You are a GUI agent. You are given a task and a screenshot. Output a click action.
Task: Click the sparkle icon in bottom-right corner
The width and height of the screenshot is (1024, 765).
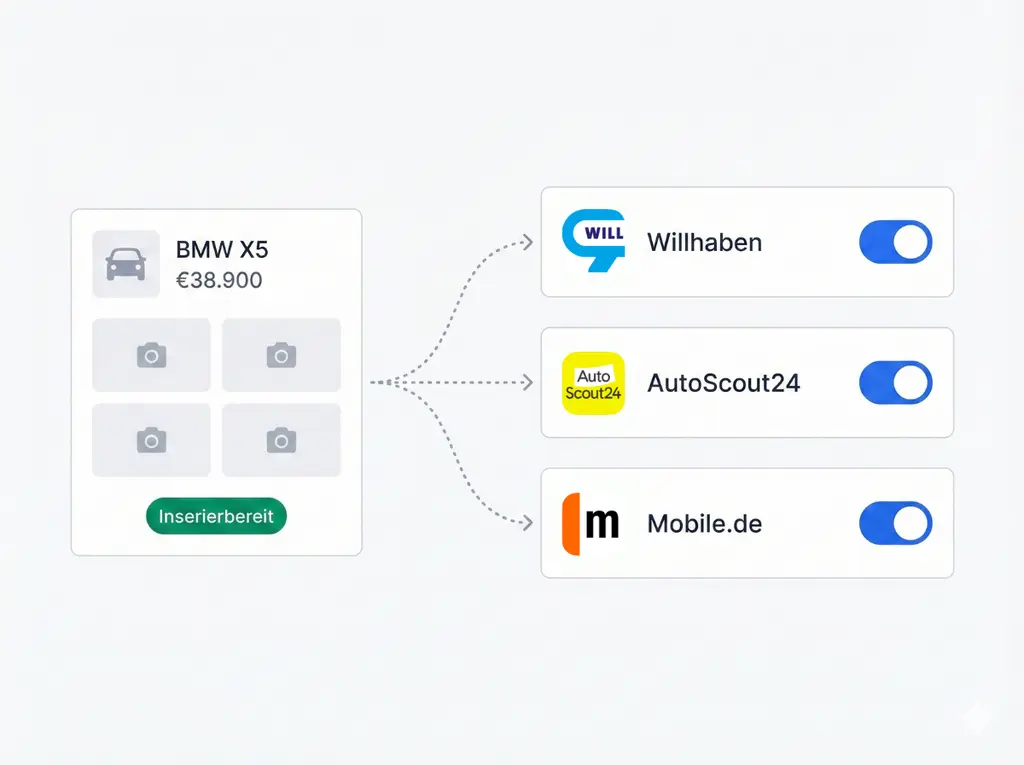click(976, 719)
